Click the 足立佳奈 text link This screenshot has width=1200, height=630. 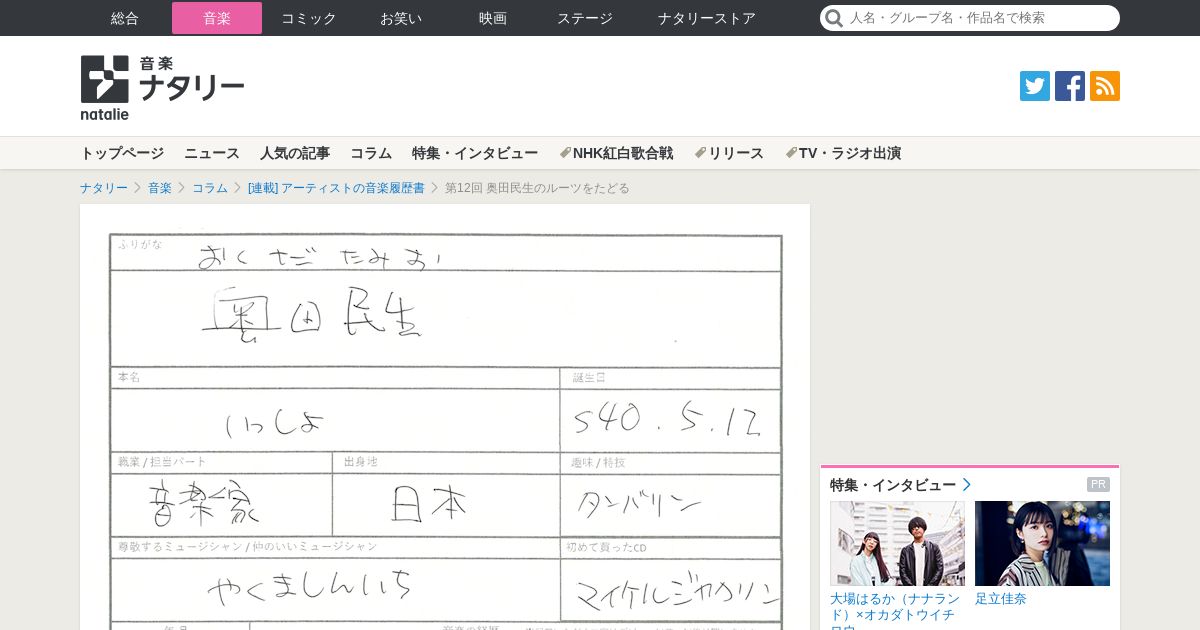(x=1001, y=599)
